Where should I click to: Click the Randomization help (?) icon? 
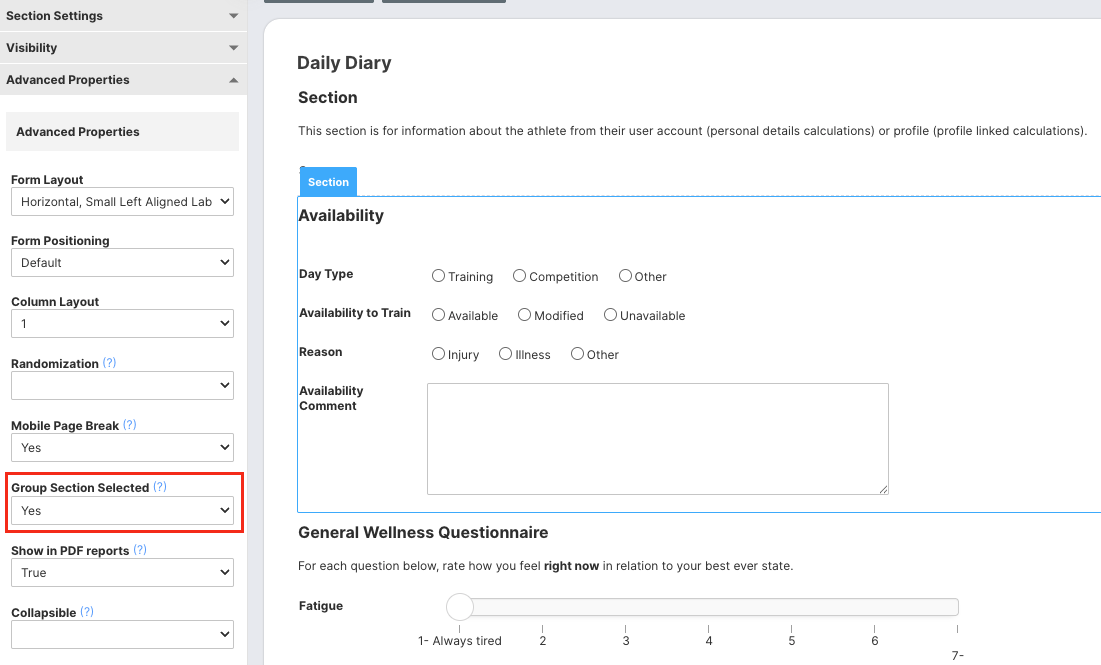tap(110, 363)
